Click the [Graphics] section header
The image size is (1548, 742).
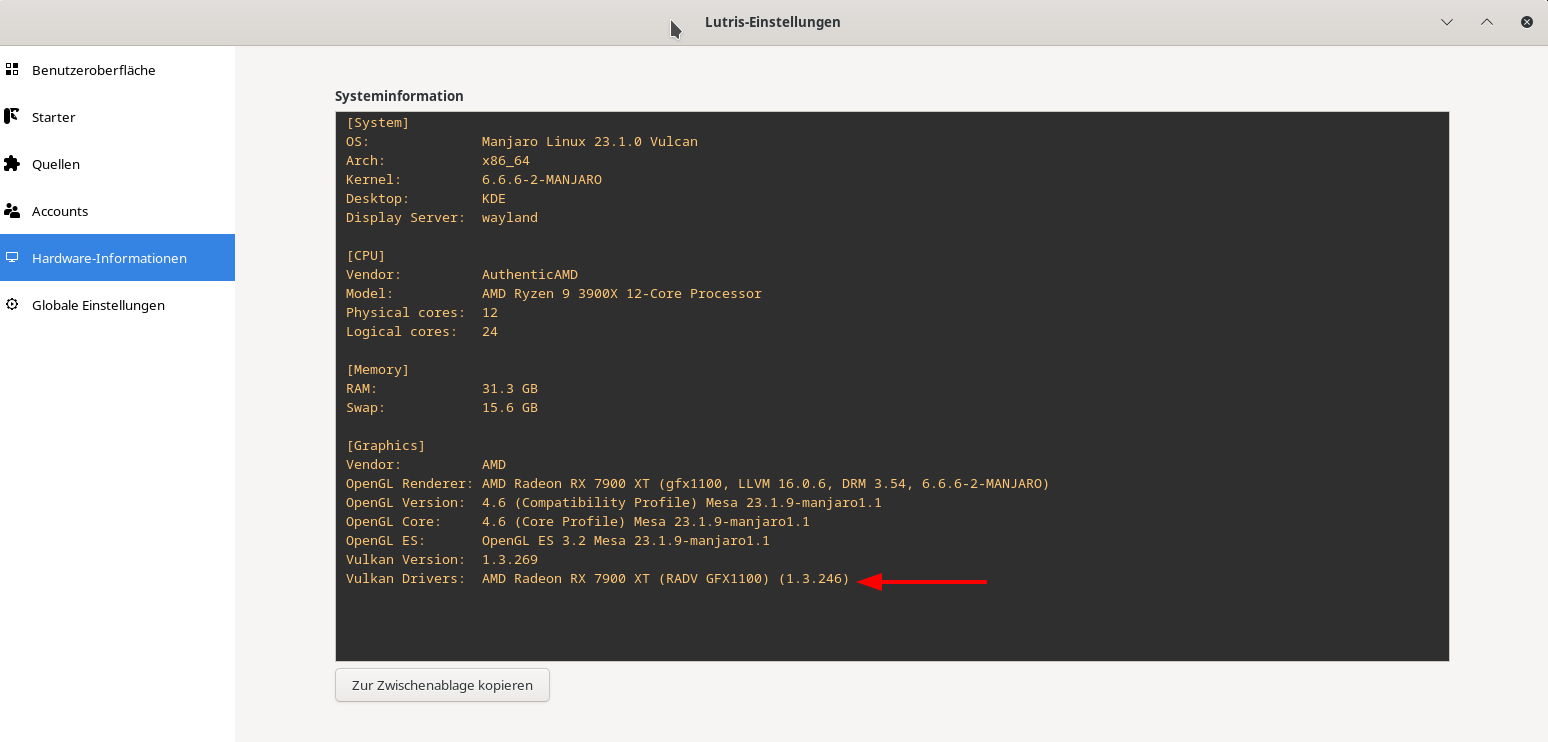(x=386, y=445)
